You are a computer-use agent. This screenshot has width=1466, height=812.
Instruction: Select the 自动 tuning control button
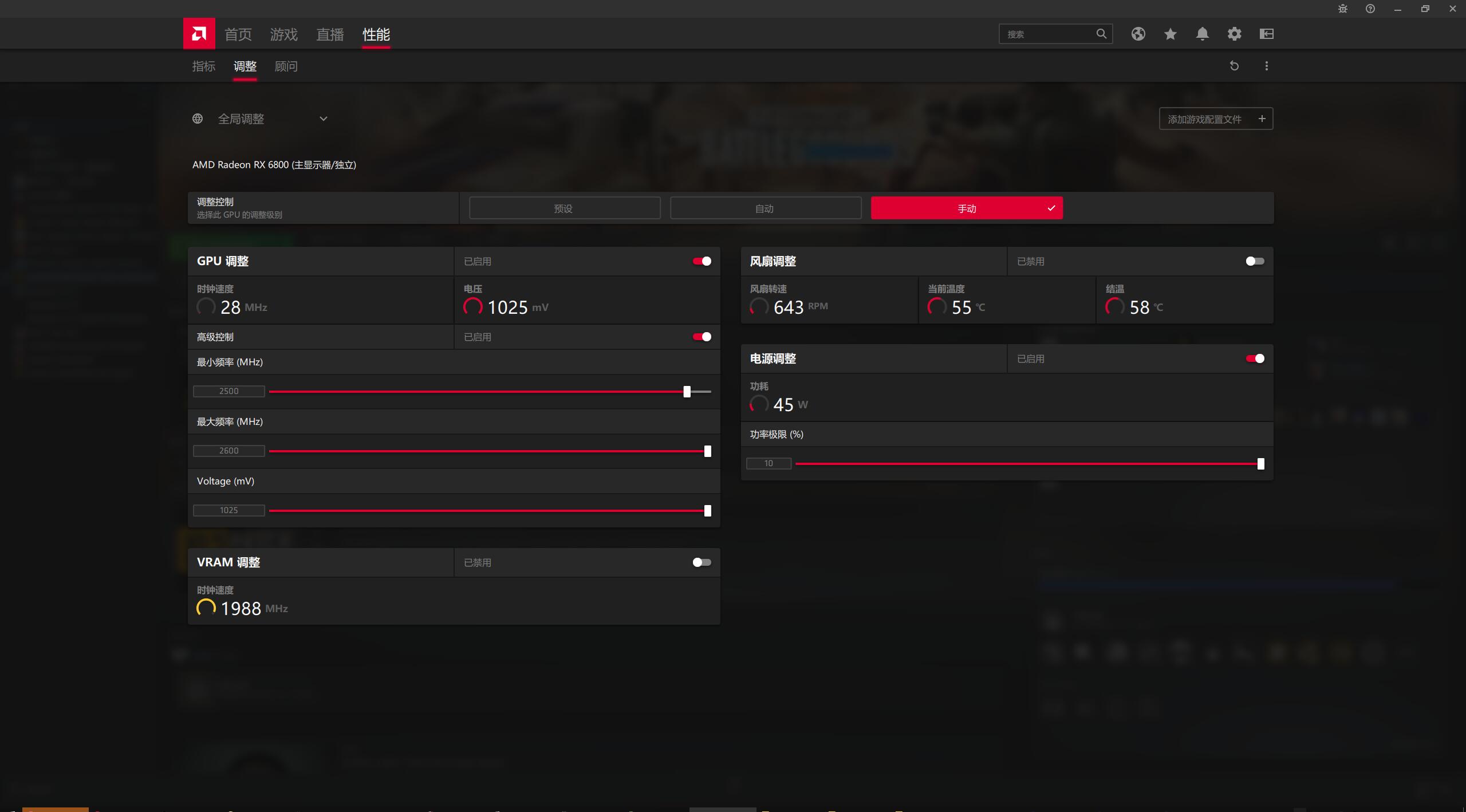pos(765,208)
